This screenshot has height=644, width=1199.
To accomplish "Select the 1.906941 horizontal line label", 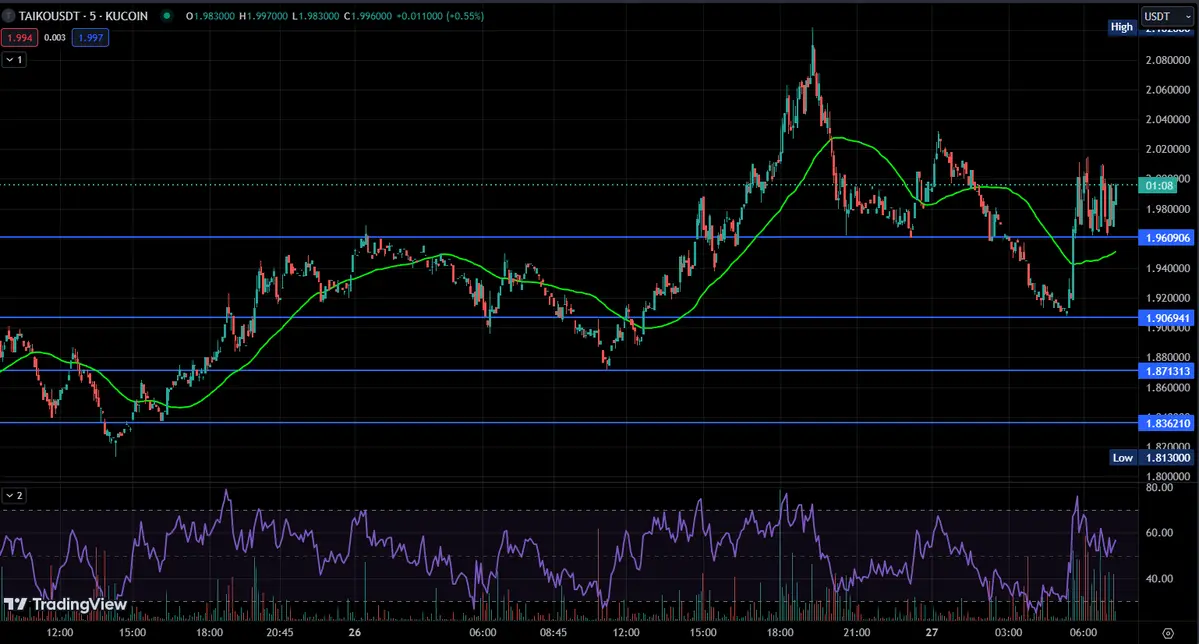I will pos(1168,318).
